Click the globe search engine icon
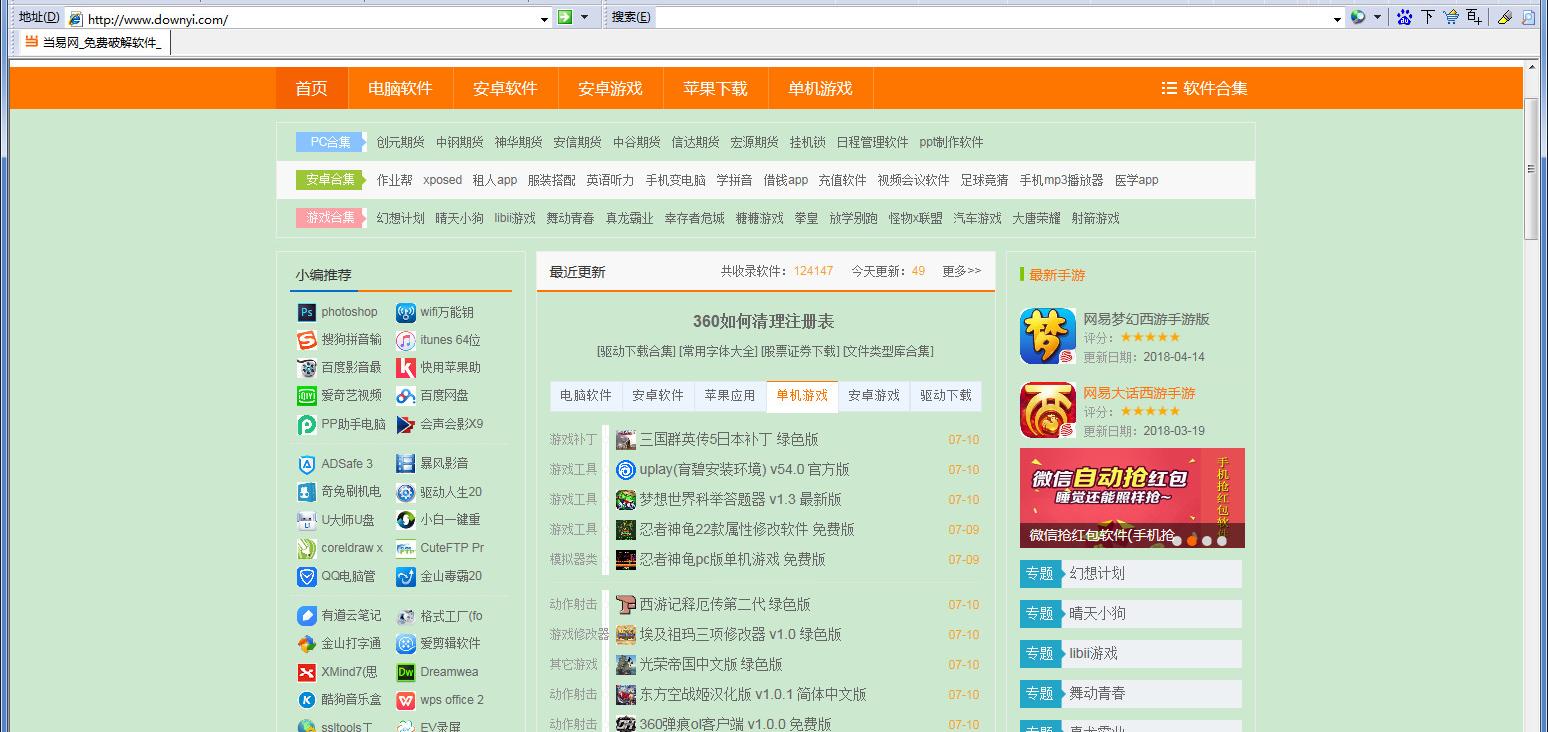 point(1358,17)
